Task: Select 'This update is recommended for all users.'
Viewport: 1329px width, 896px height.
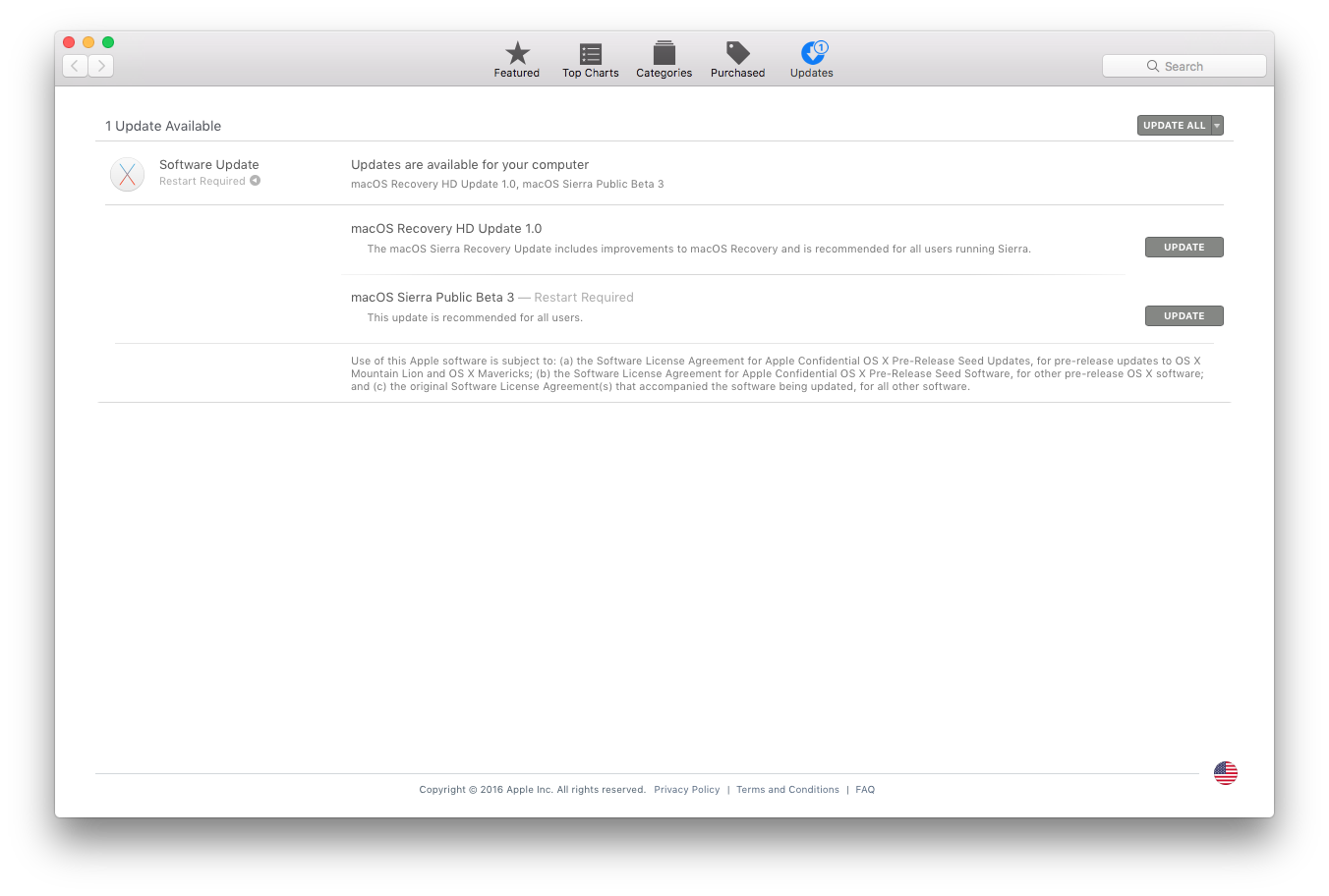Action: [475, 318]
